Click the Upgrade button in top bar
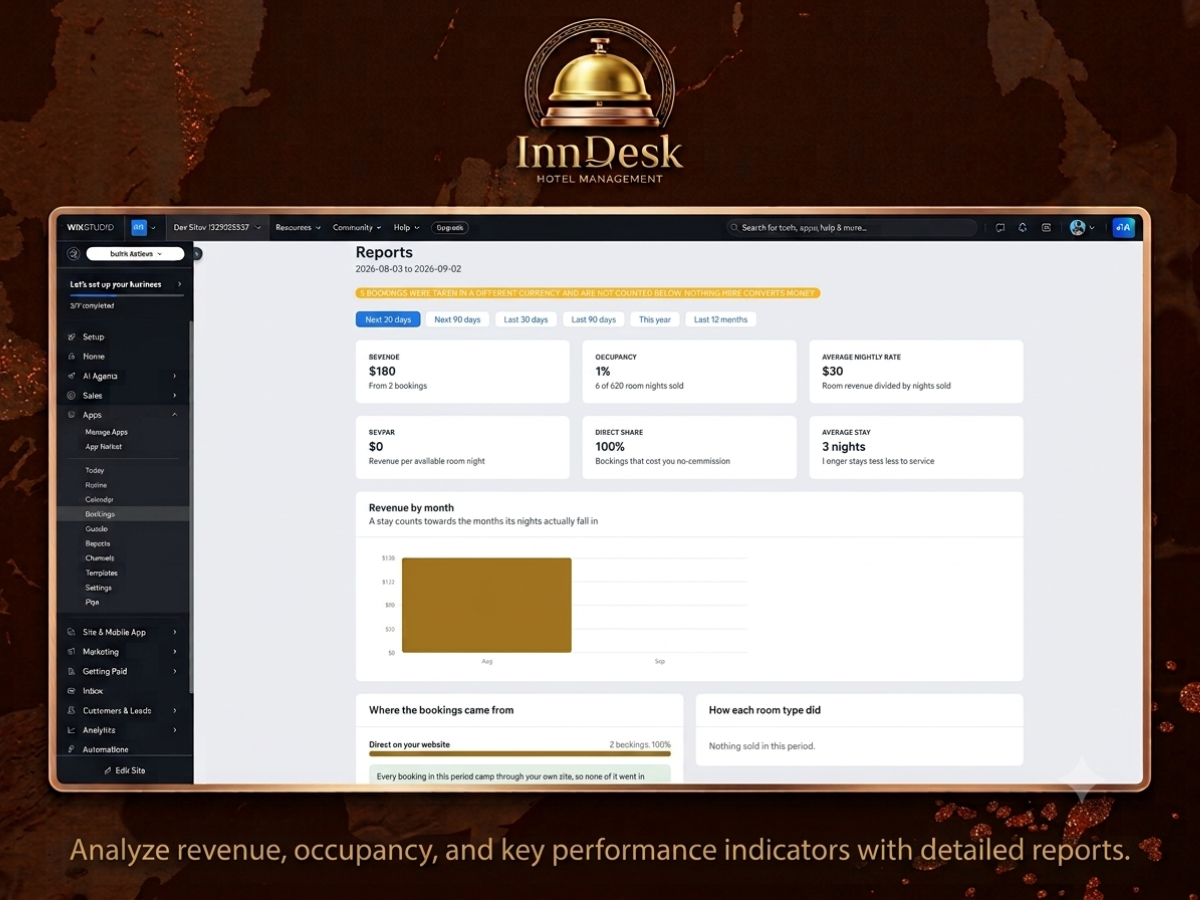Viewport: 1200px width, 900px height. pyautogui.click(x=450, y=228)
